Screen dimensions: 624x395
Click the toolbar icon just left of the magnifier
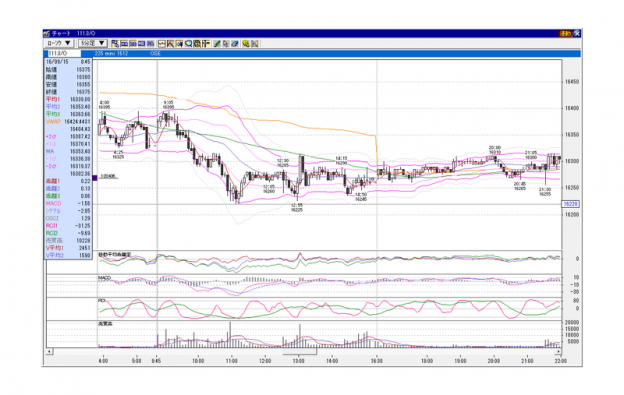pyautogui.click(x=179, y=44)
